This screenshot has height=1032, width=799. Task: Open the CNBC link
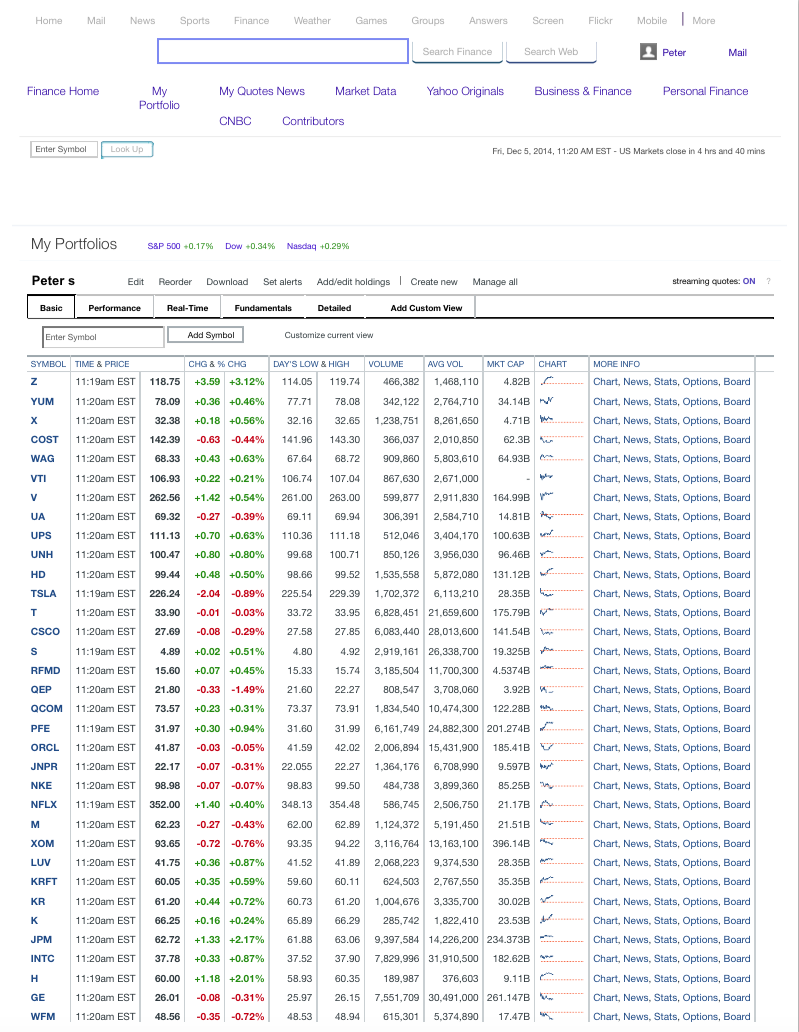coord(236,121)
